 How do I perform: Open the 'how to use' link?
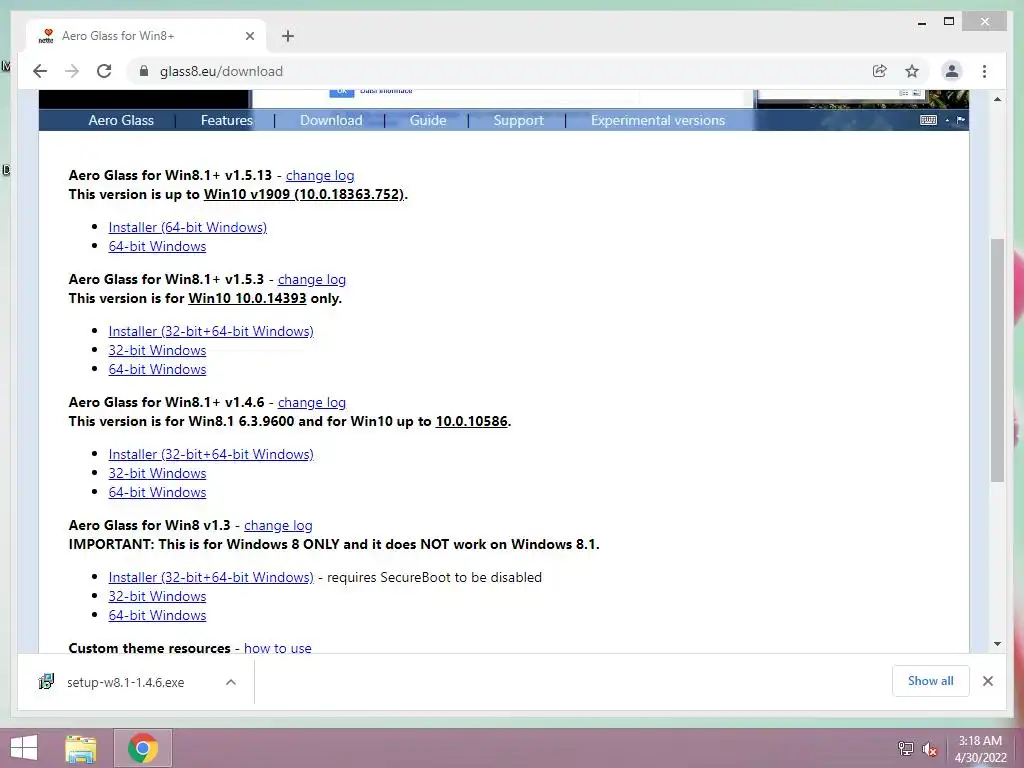coord(278,648)
